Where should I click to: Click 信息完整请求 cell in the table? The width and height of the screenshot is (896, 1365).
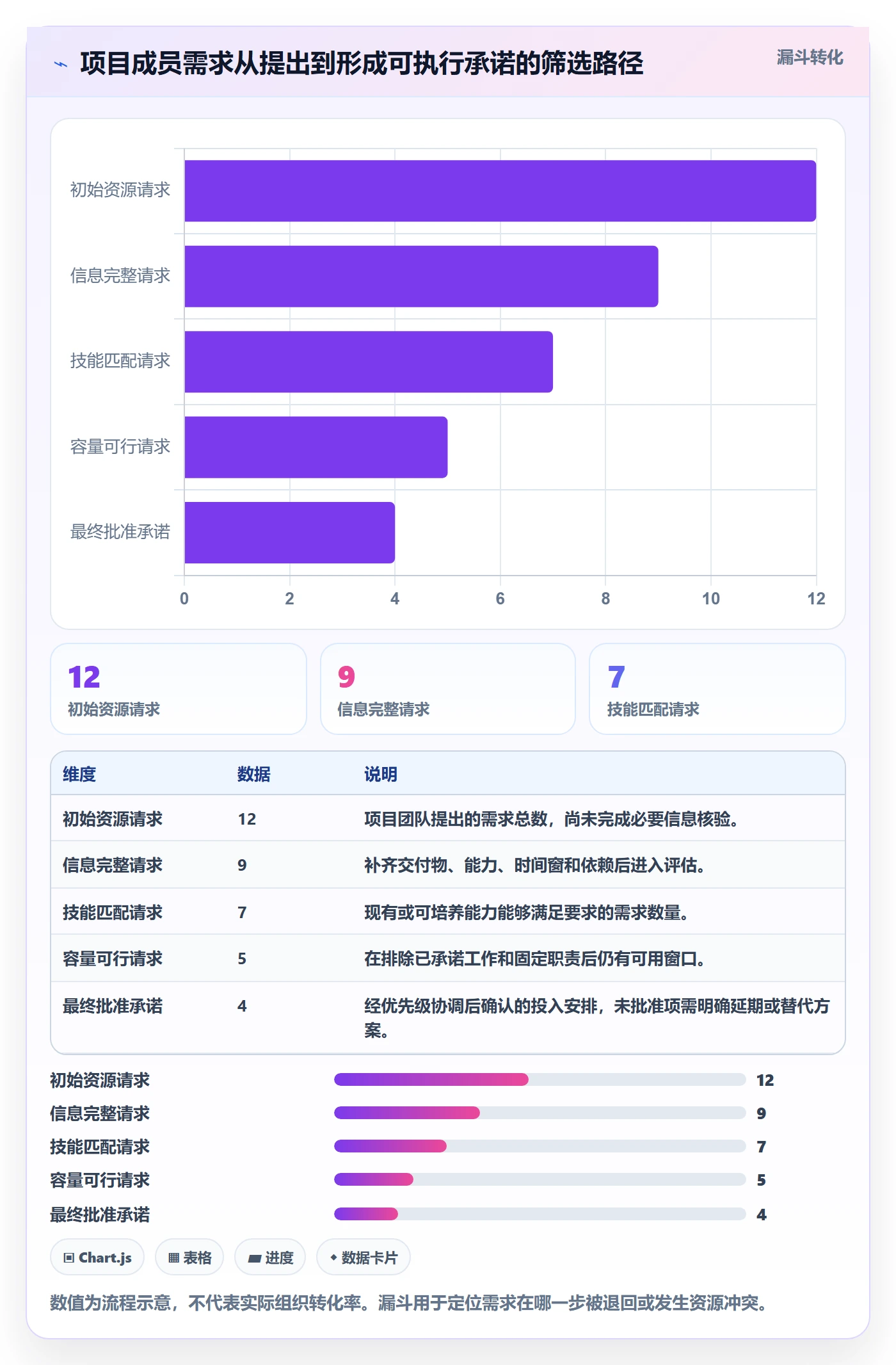tap(113, 865)
